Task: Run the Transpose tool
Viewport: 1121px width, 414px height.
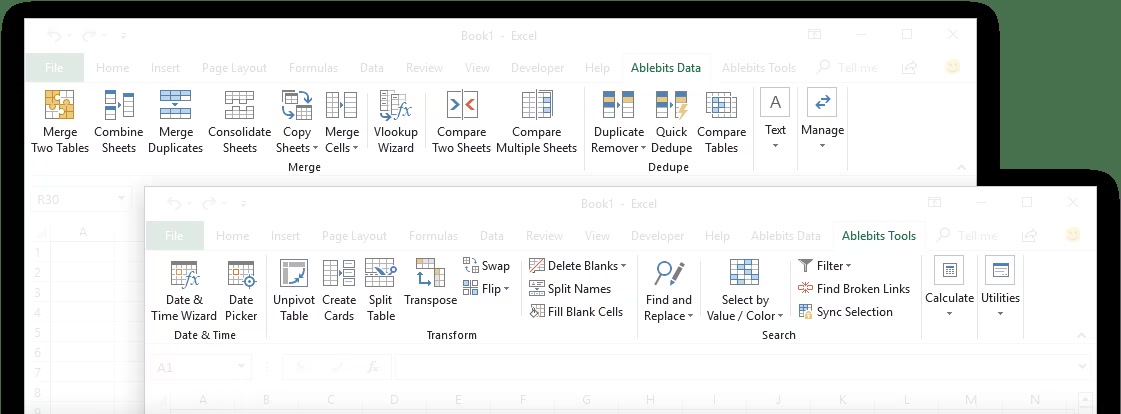Action: pyautogui.click(x=430, y=274)
